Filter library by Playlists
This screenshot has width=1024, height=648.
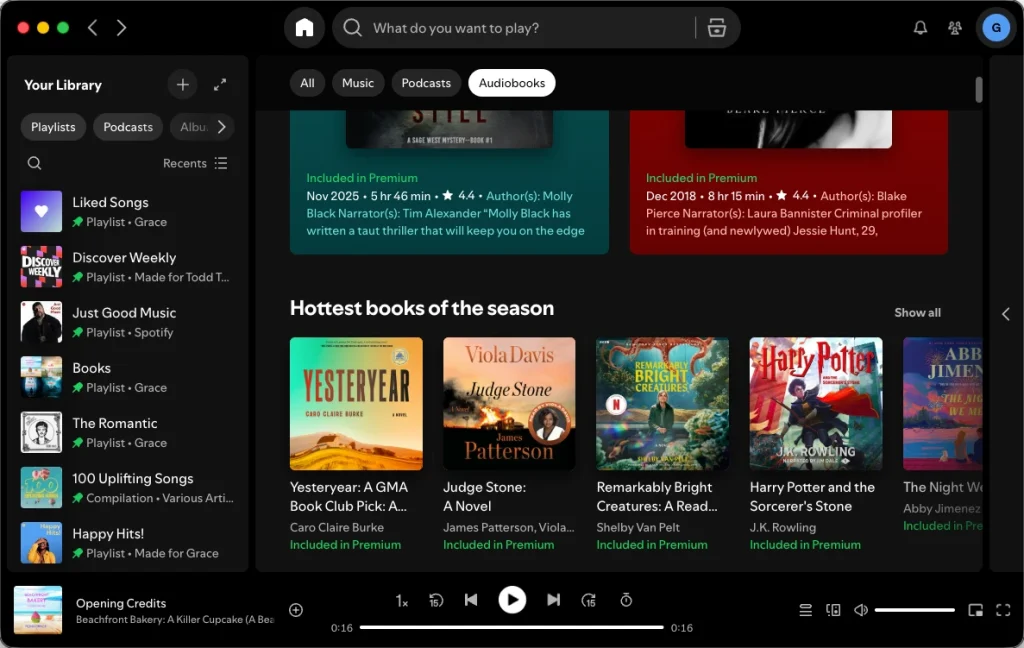tap(53, 127)
